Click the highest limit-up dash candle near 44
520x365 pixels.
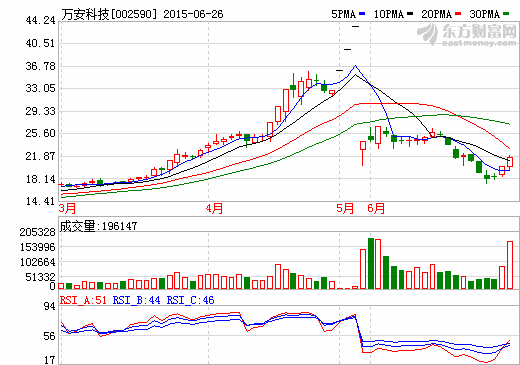[356, 26]
